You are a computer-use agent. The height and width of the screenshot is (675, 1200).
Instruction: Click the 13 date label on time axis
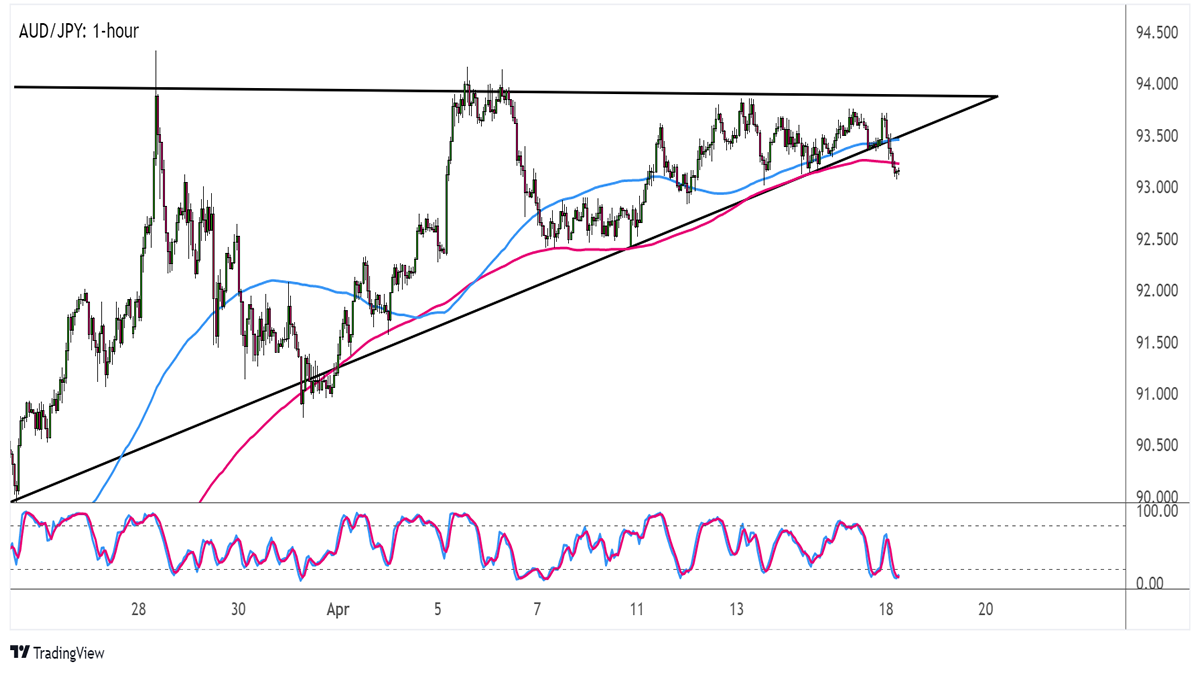click(x=736, y=608)
